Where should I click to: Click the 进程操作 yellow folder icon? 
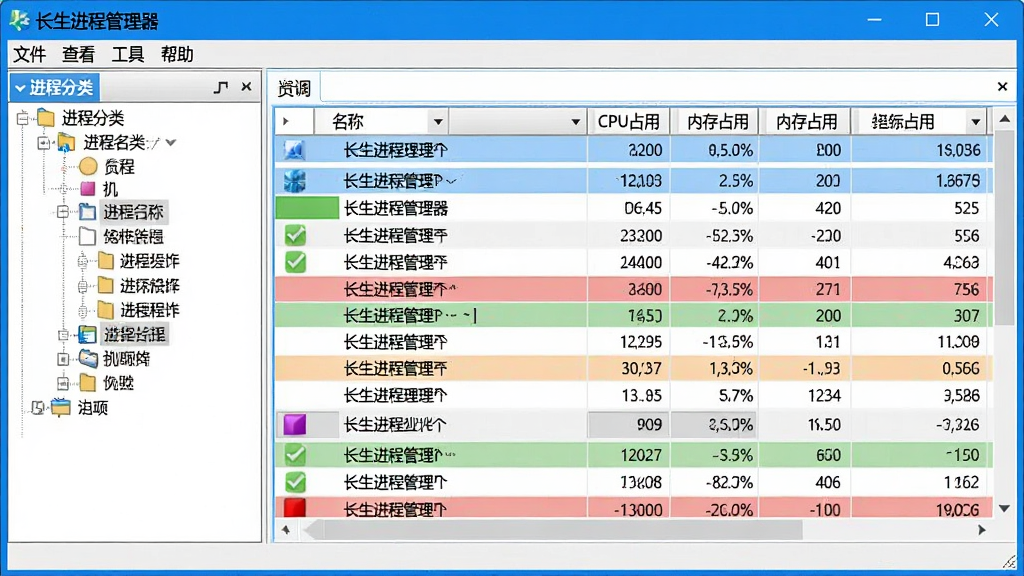(105, 261)
